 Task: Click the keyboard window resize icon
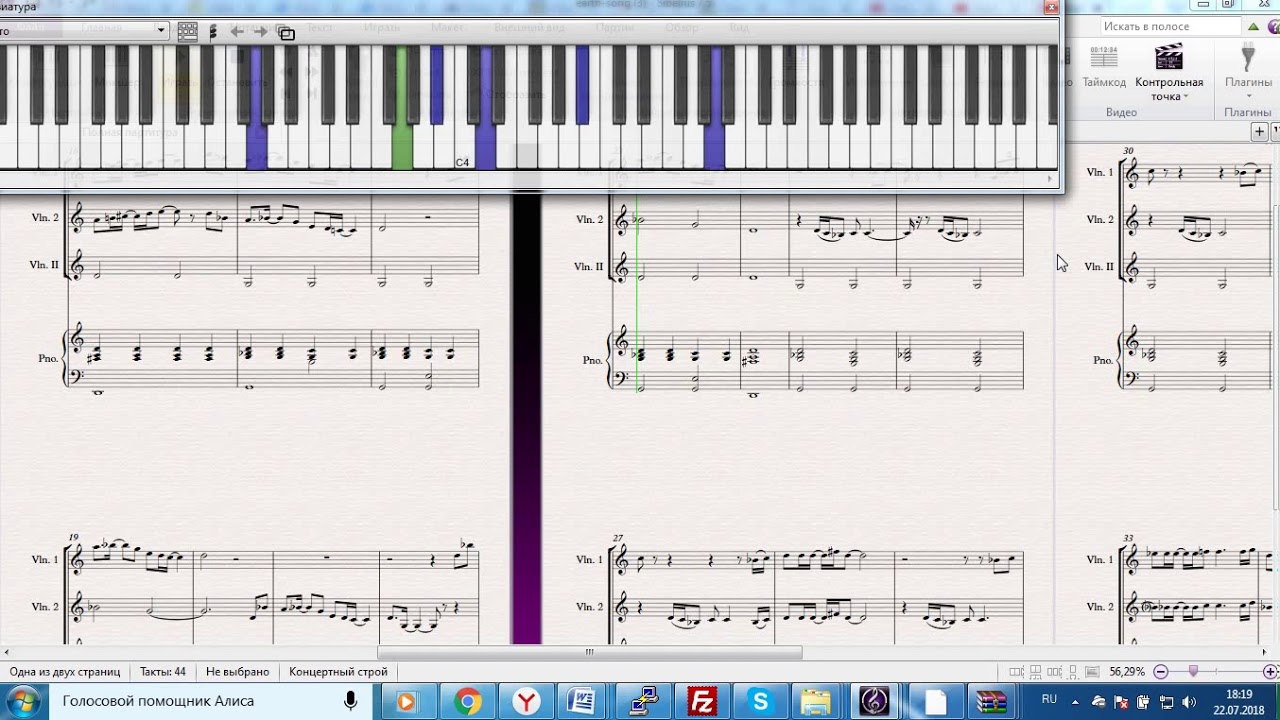286,32
